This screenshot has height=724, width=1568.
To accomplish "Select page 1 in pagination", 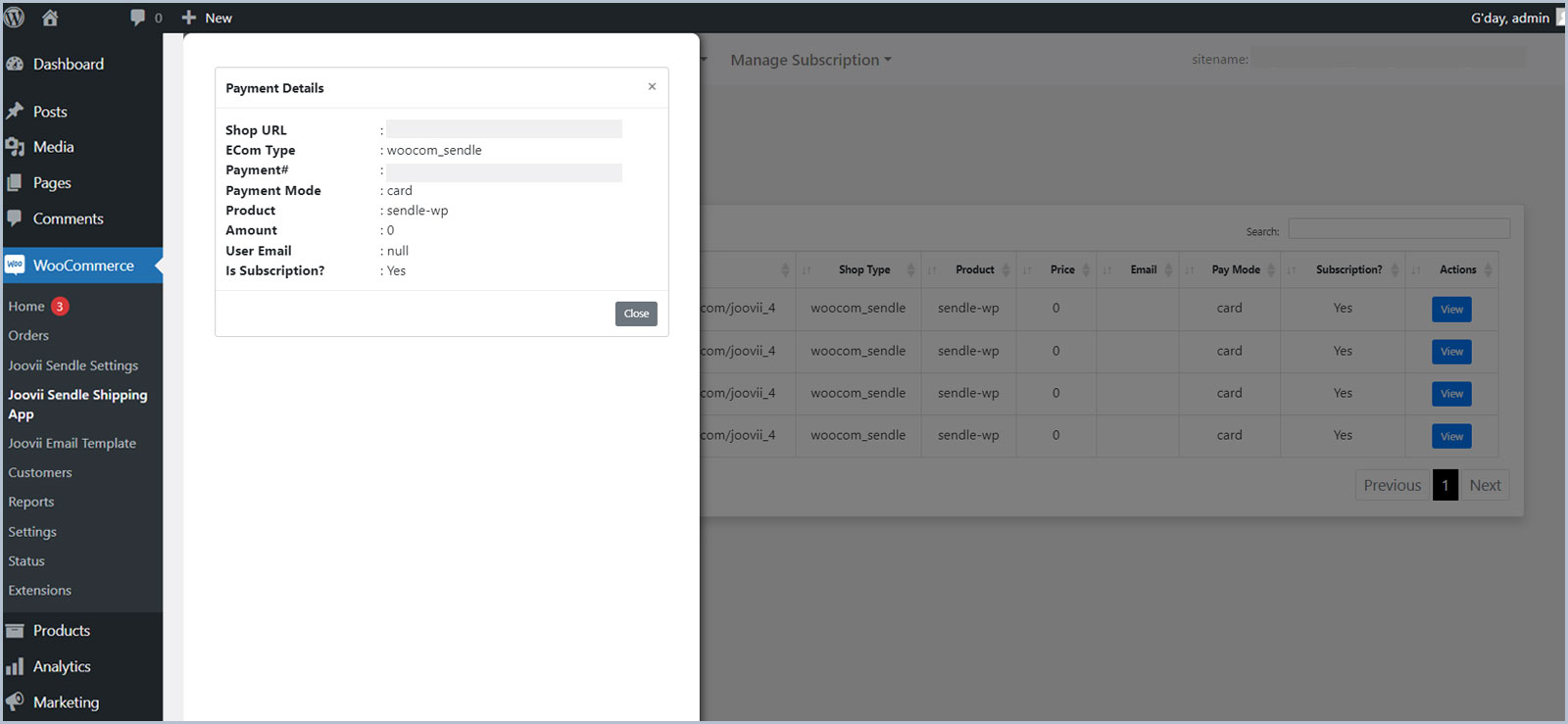I will click(1445, 485).
